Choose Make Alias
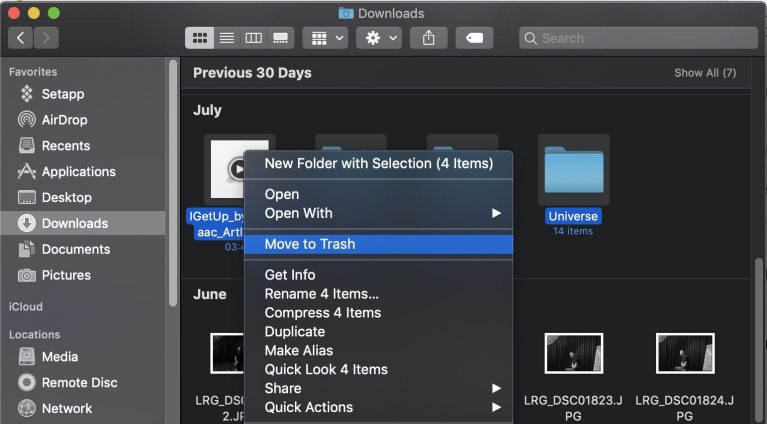The width and height of the screenshot is (767, 424). pos(379,351)
